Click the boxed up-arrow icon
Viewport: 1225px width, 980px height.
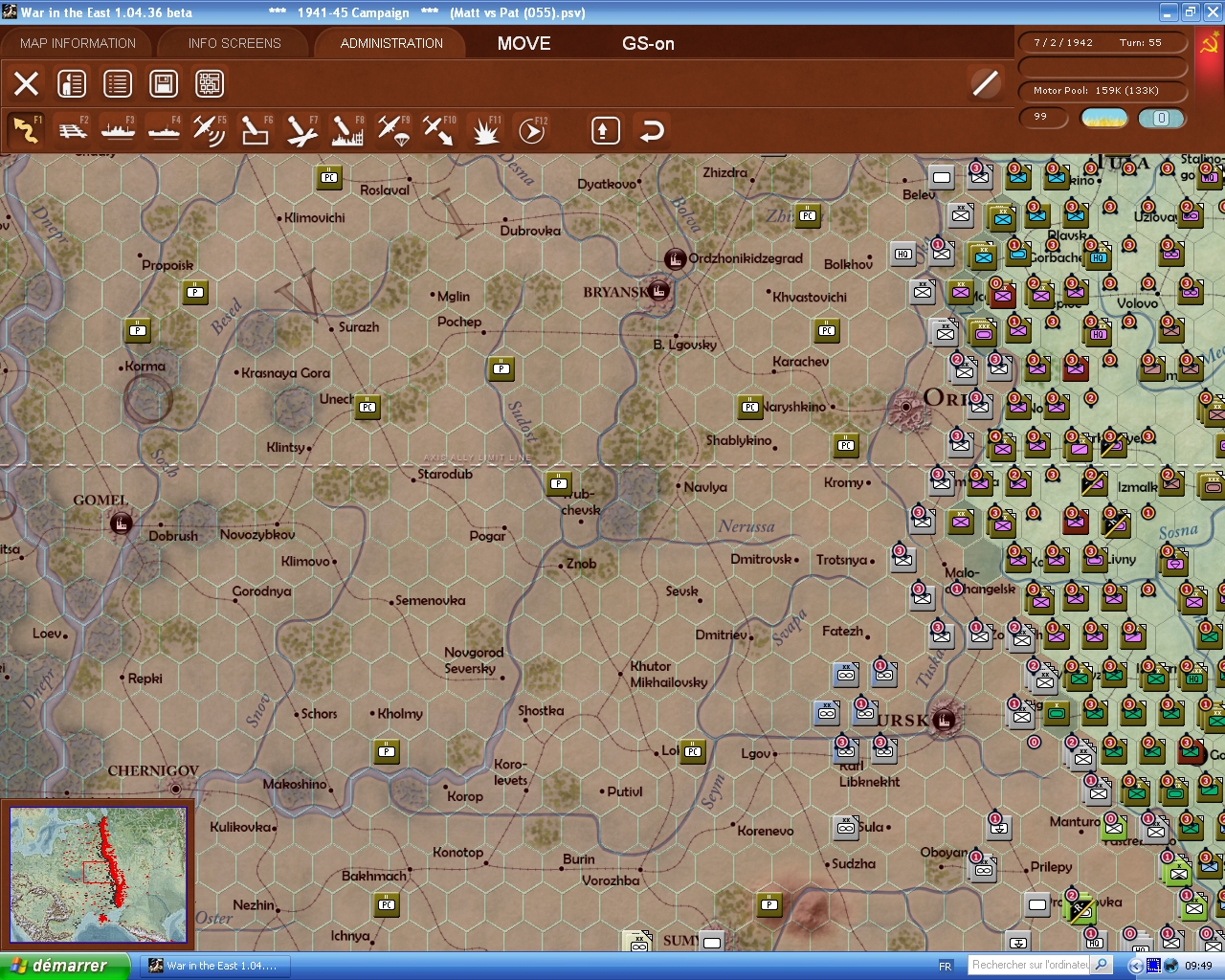(605, 130)
